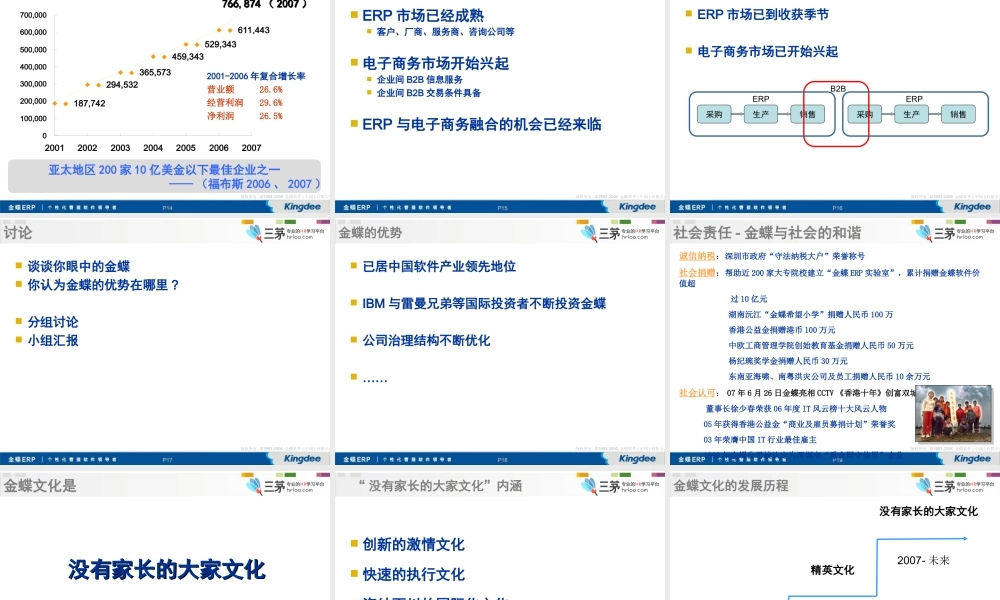The image size is (1000, 600).
Task: Click the 精英文化 label in the timeline diagram
Action: pos(832,570)
